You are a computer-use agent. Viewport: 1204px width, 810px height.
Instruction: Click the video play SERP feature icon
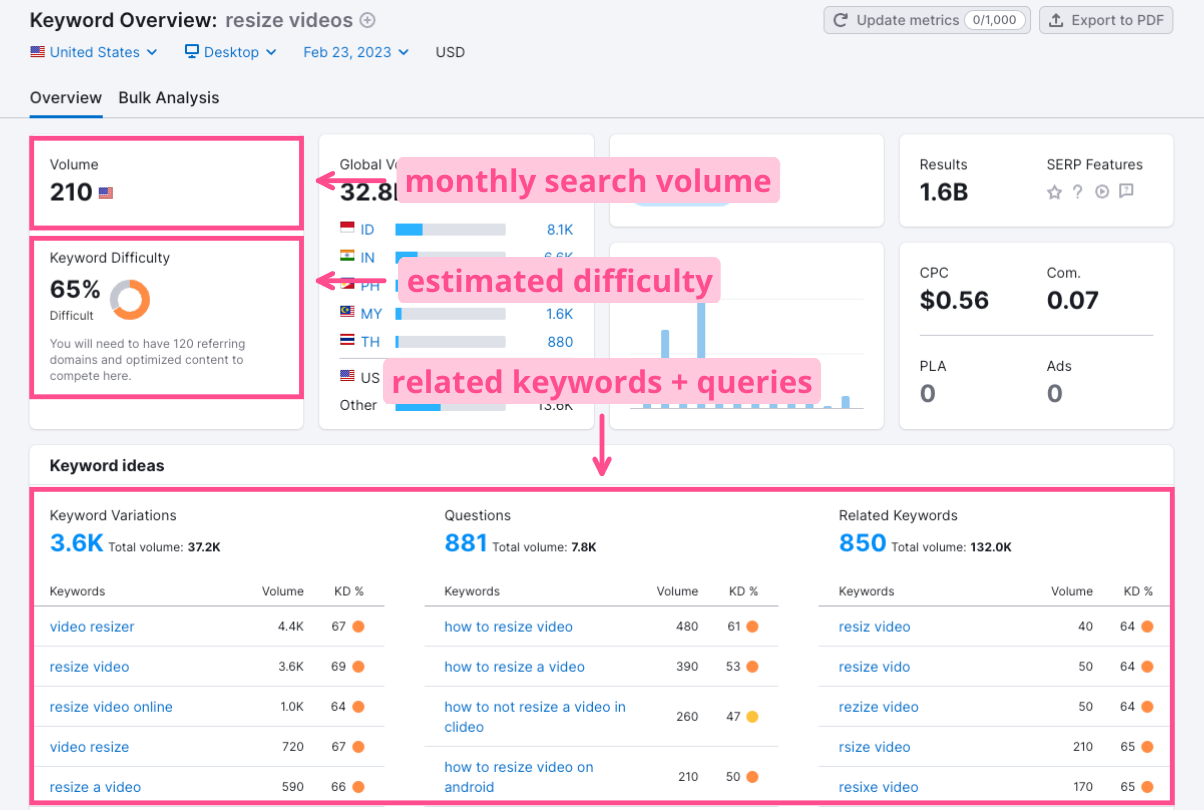(x=1102, y=192)
